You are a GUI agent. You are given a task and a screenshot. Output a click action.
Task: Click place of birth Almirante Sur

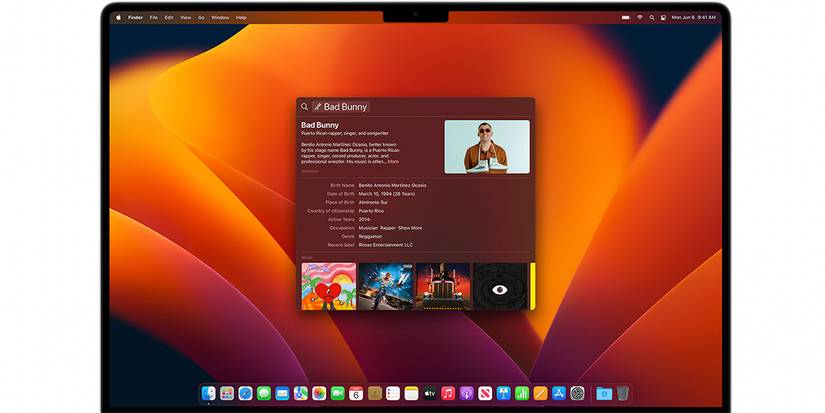373,202
